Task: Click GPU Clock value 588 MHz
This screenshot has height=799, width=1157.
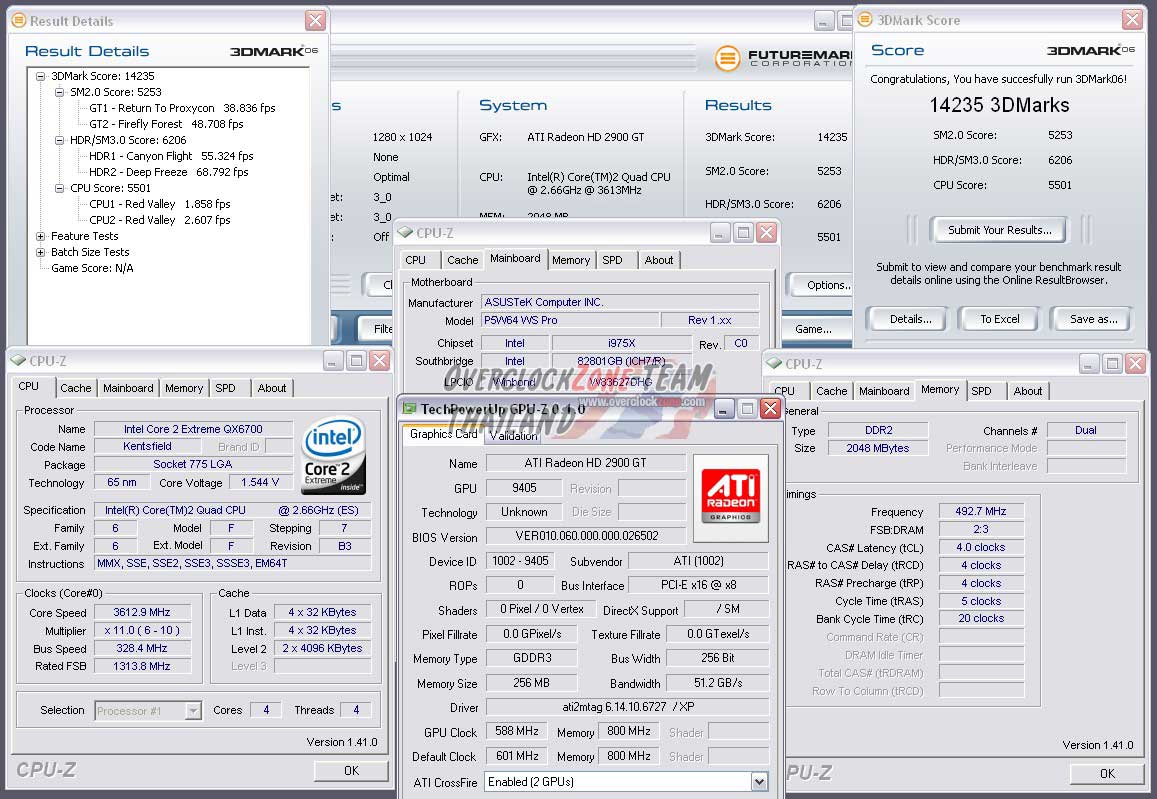Action: point(517,731)
